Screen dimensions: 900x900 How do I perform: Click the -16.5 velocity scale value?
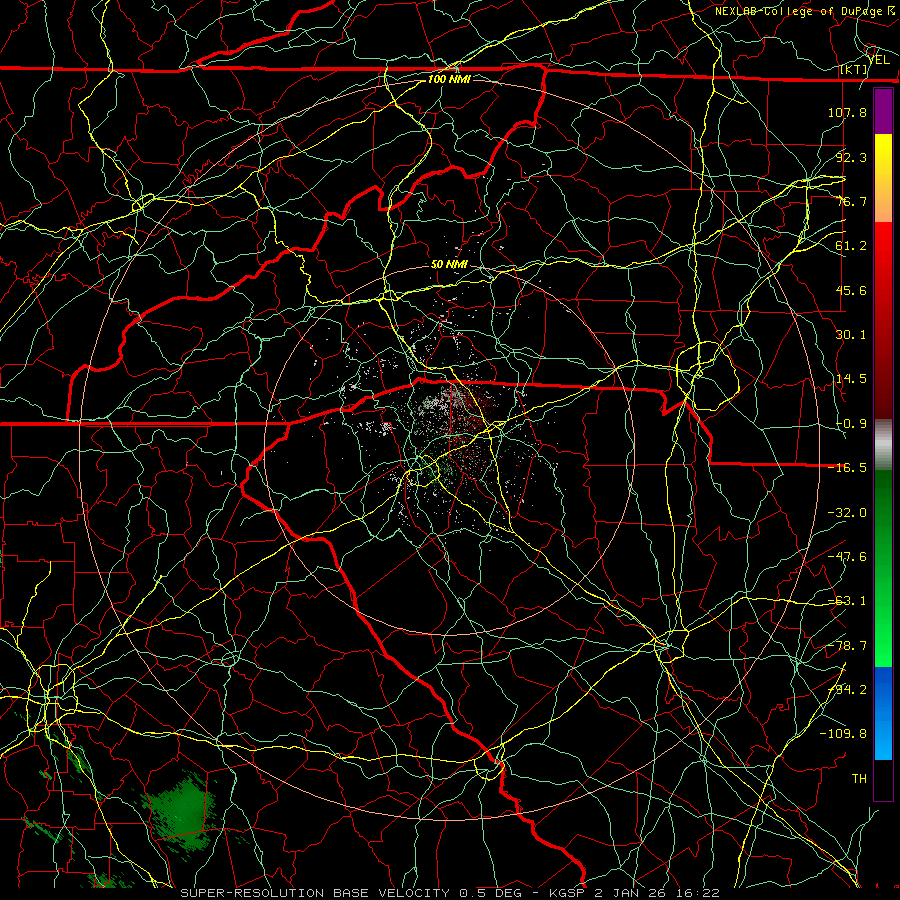tap(847, 468)
